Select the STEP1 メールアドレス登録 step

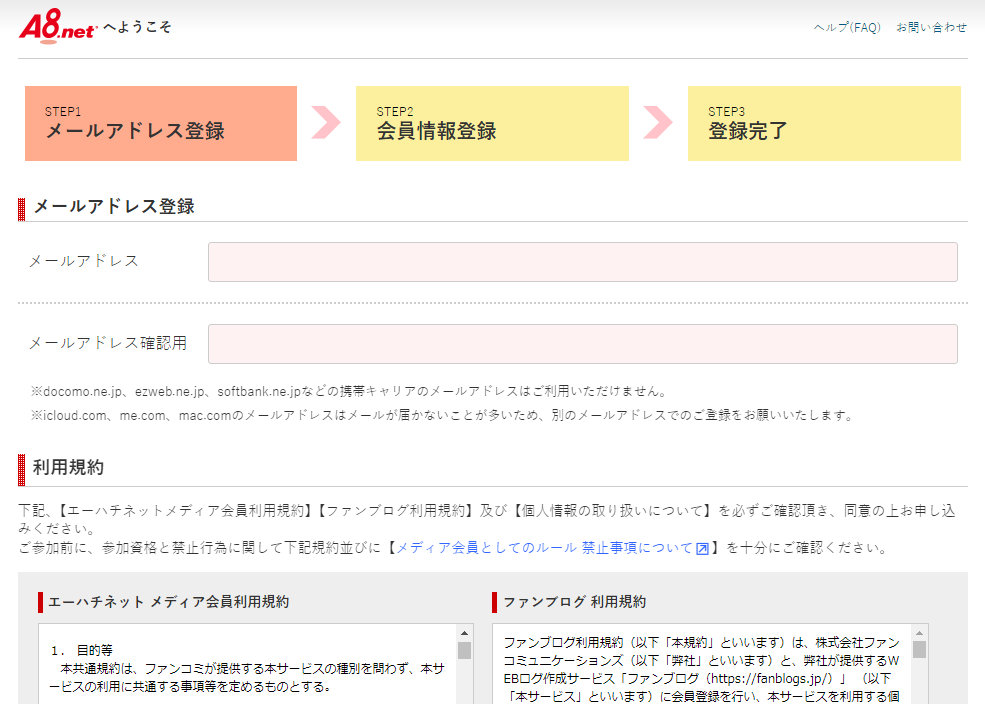pyautogui.click(x=160, y=123)
